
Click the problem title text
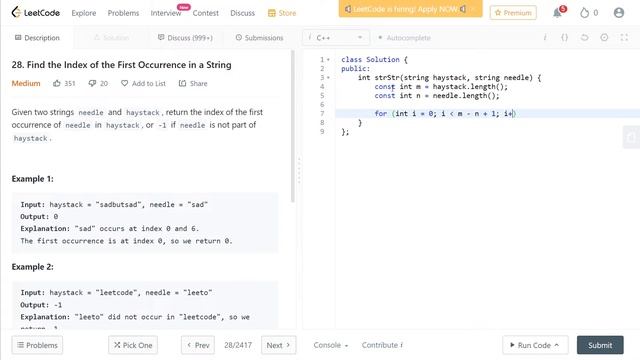(121, 65)
